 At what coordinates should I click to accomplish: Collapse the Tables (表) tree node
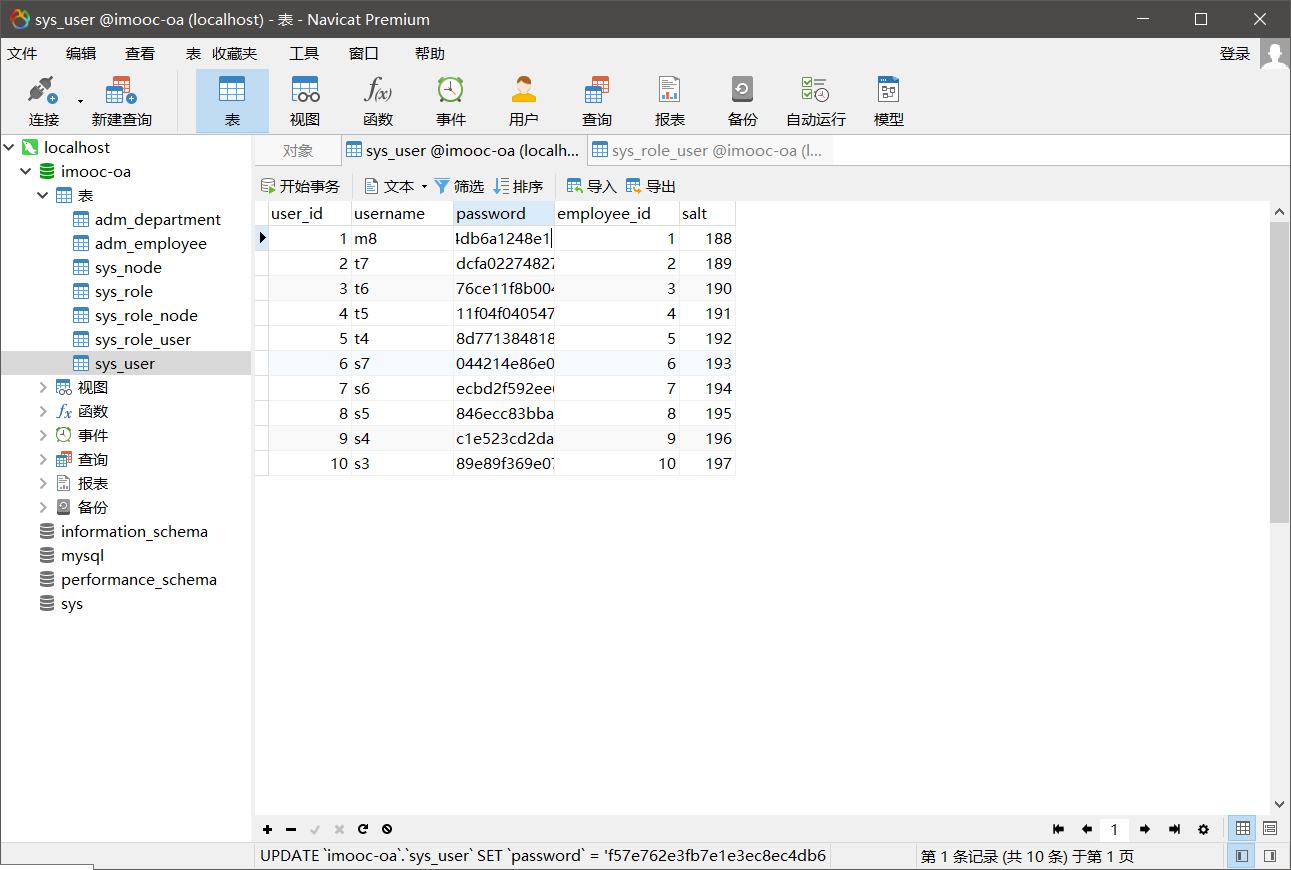(x=43, y=195)
